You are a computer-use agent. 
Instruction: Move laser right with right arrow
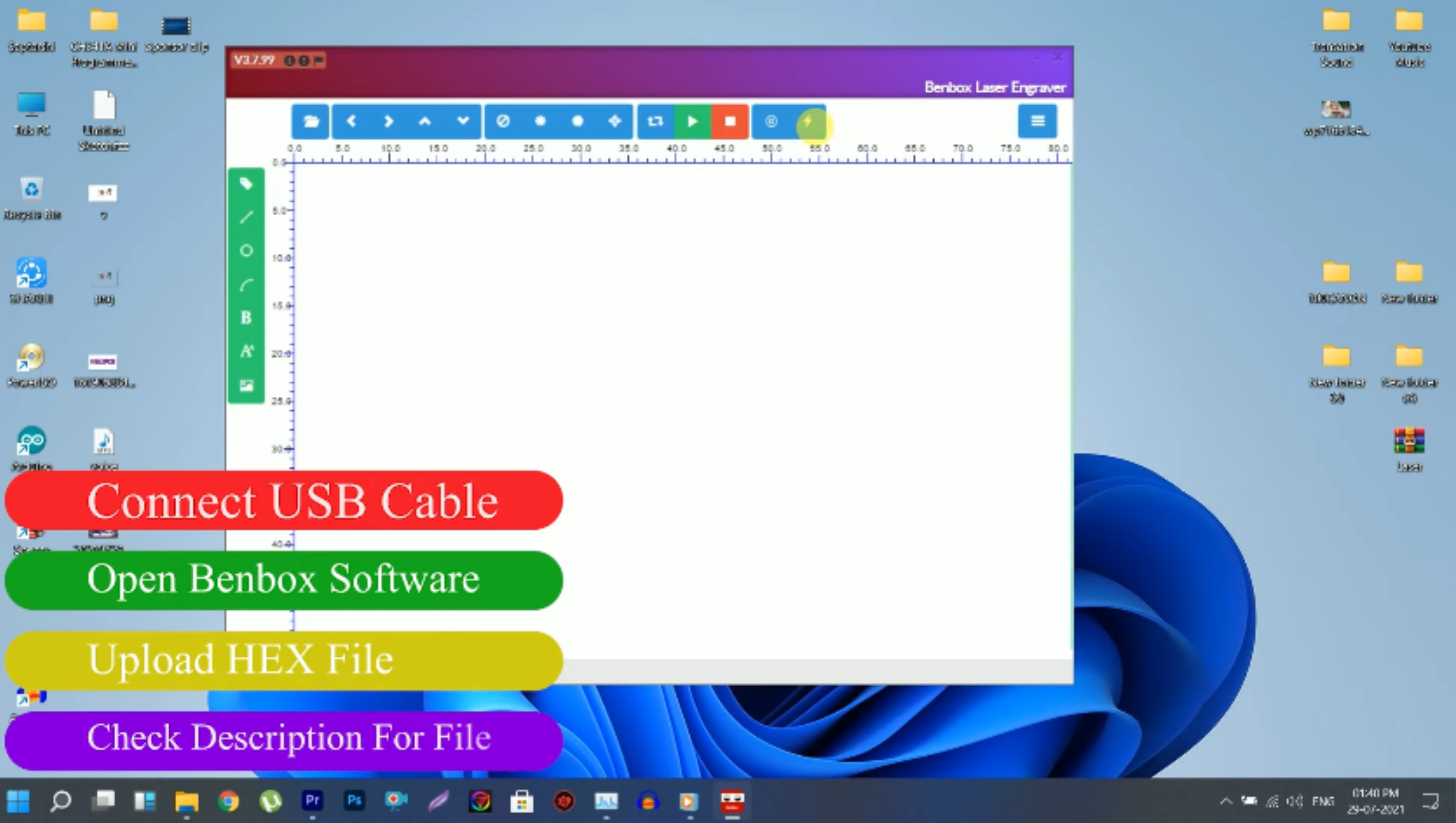(388, 122)
